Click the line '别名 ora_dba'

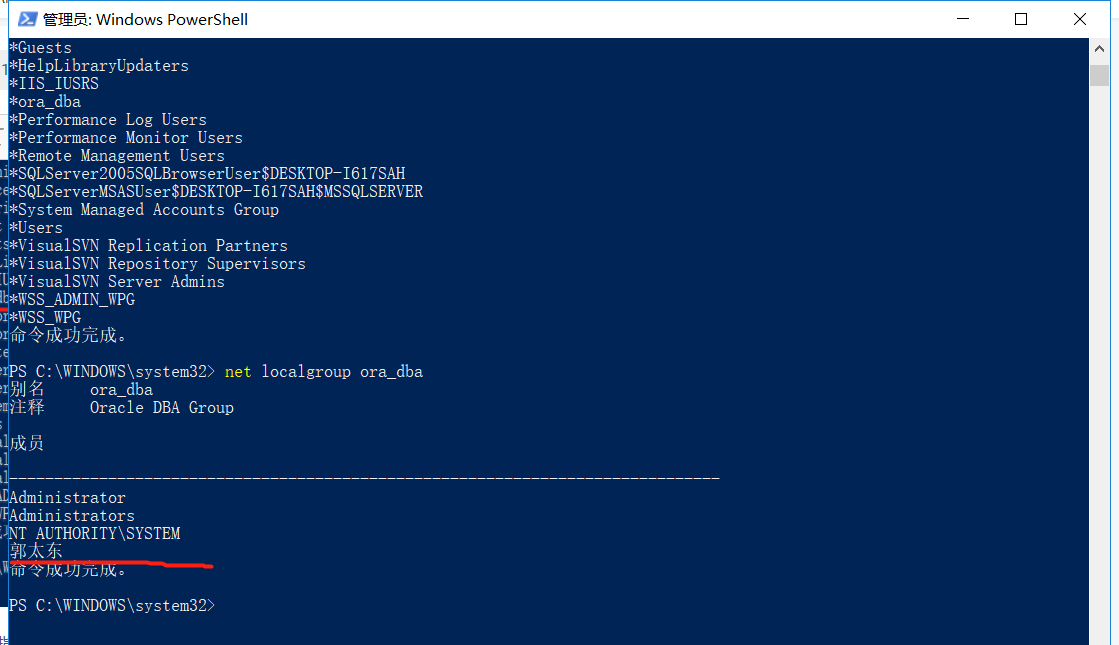coord(80,389)
